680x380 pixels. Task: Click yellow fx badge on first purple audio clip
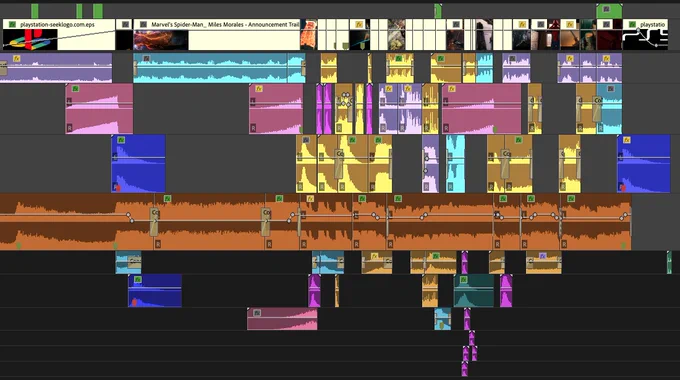16,59
